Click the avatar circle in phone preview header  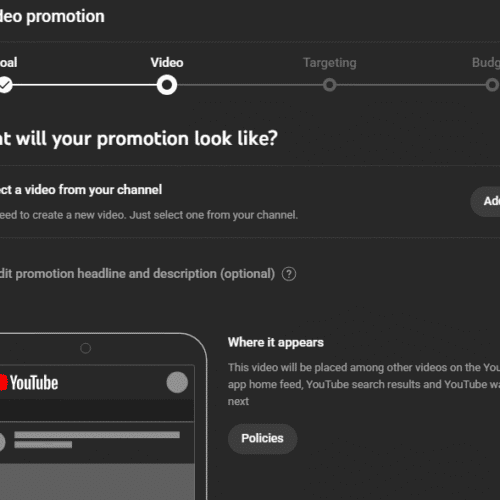(x=177, y=382)
